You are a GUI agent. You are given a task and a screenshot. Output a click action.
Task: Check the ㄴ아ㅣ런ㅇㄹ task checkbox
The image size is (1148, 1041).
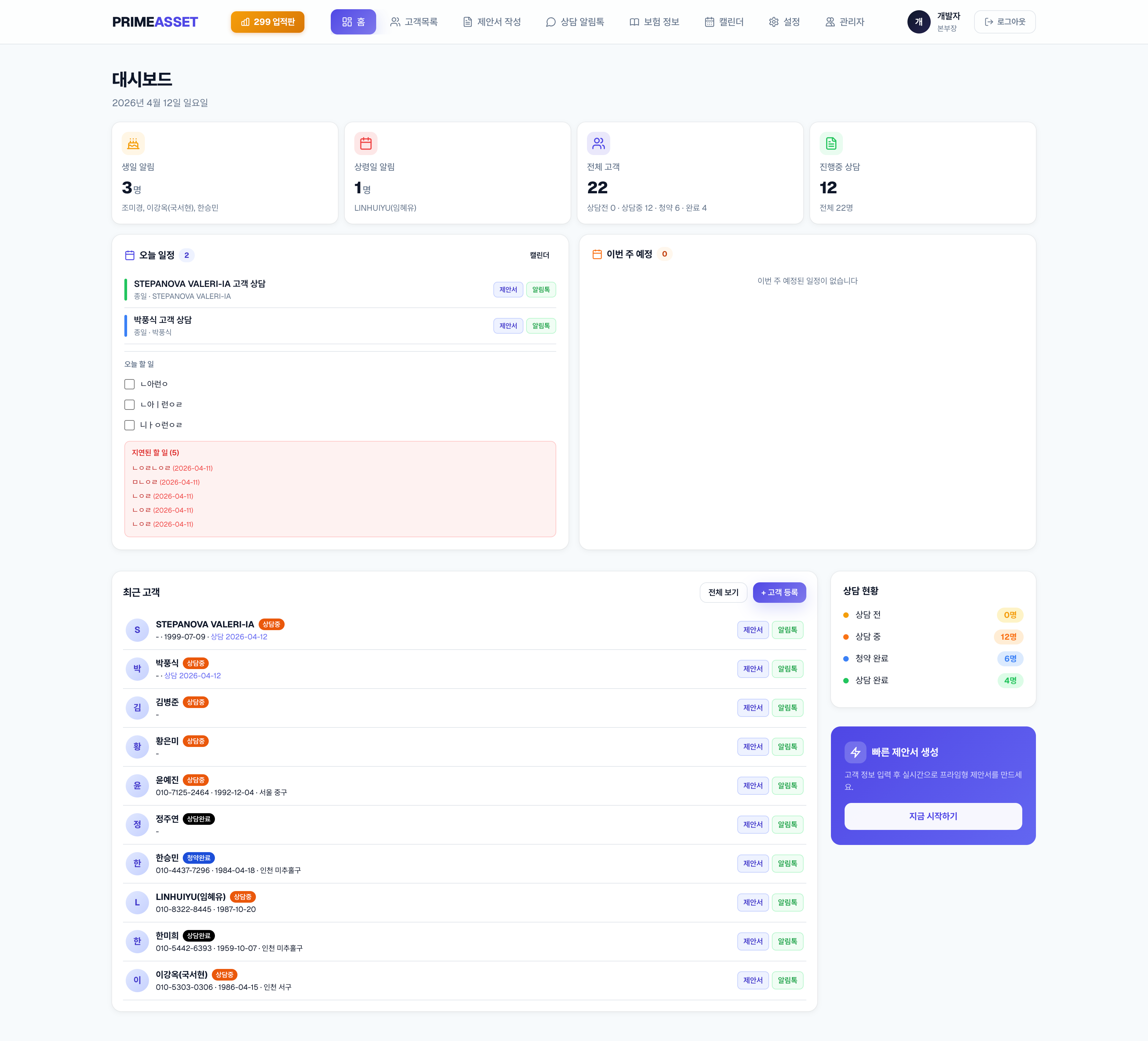tap(129, 404)
